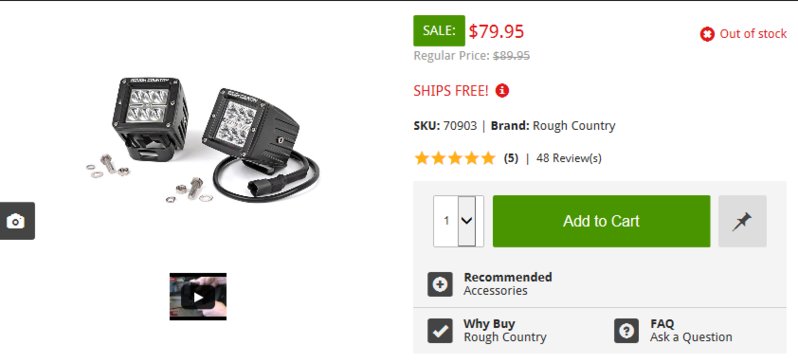Viewport: 798px width, 363px height.
Task: Click the plus icon for Recommended Accessories
Action: pyautogui.click(x=440, y=284)
